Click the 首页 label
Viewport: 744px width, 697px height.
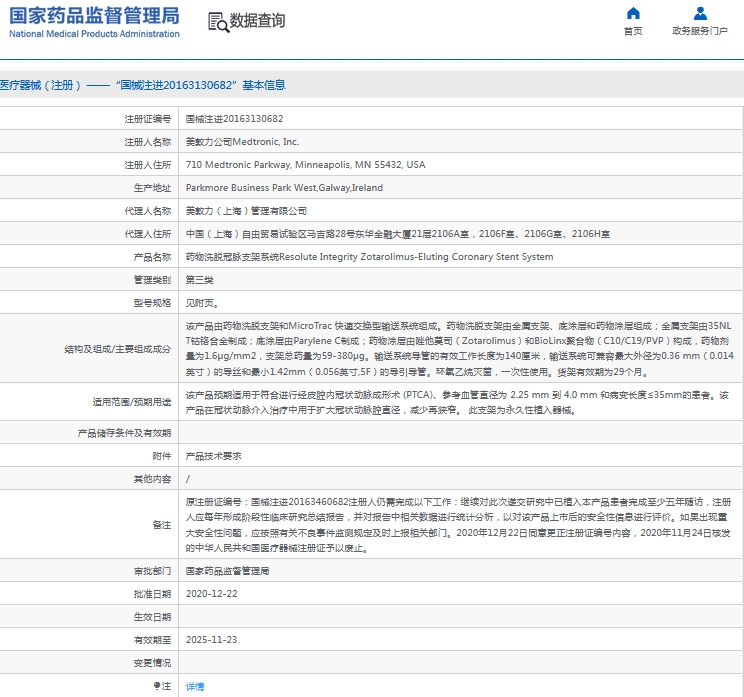pyautogui.click(x=633, y=31)
